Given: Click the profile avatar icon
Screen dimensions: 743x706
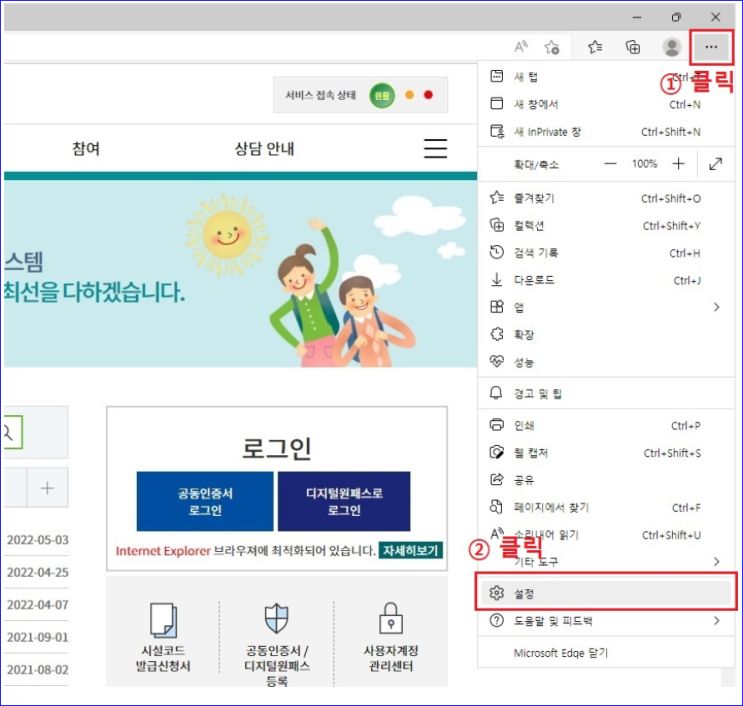Looking at the screenshot, I should coord(671,47).
